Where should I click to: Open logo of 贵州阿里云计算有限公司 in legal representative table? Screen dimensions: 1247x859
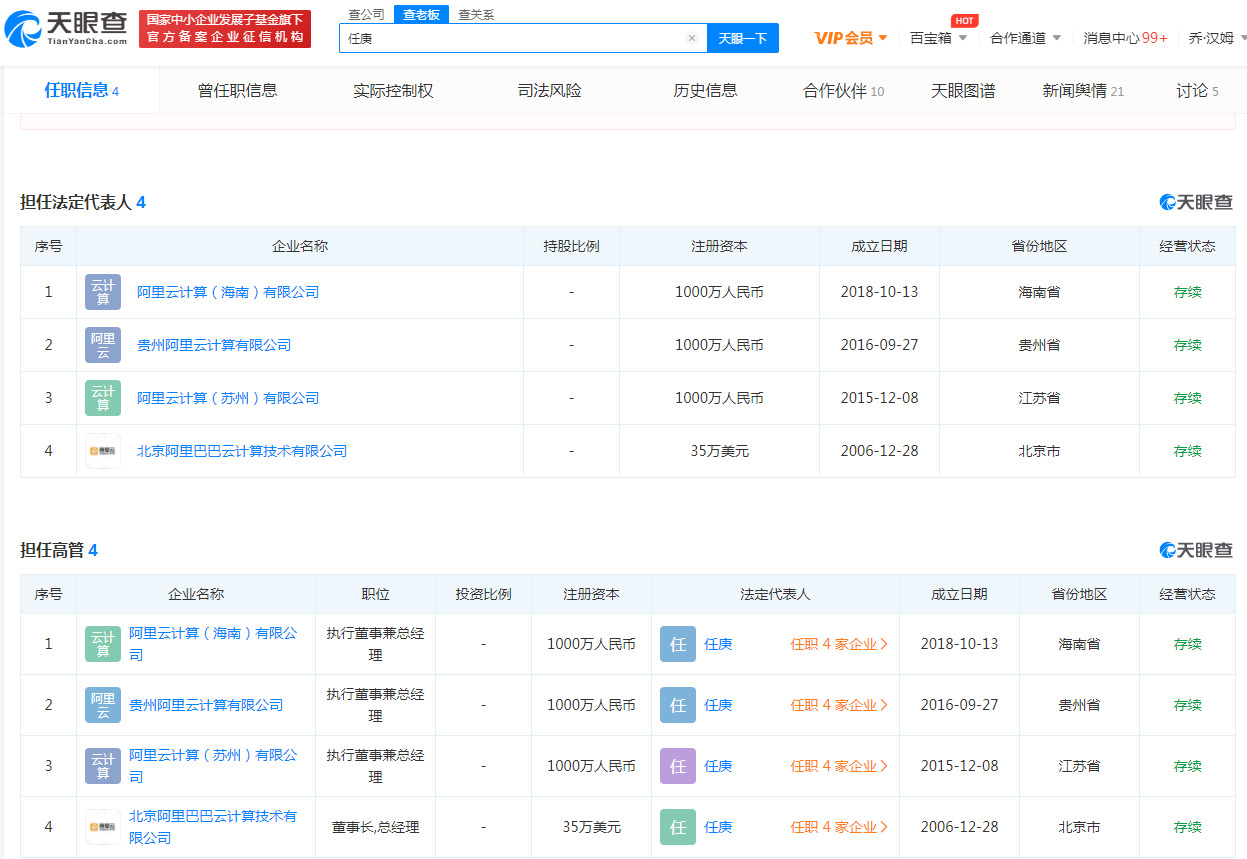tap(103, 345)
